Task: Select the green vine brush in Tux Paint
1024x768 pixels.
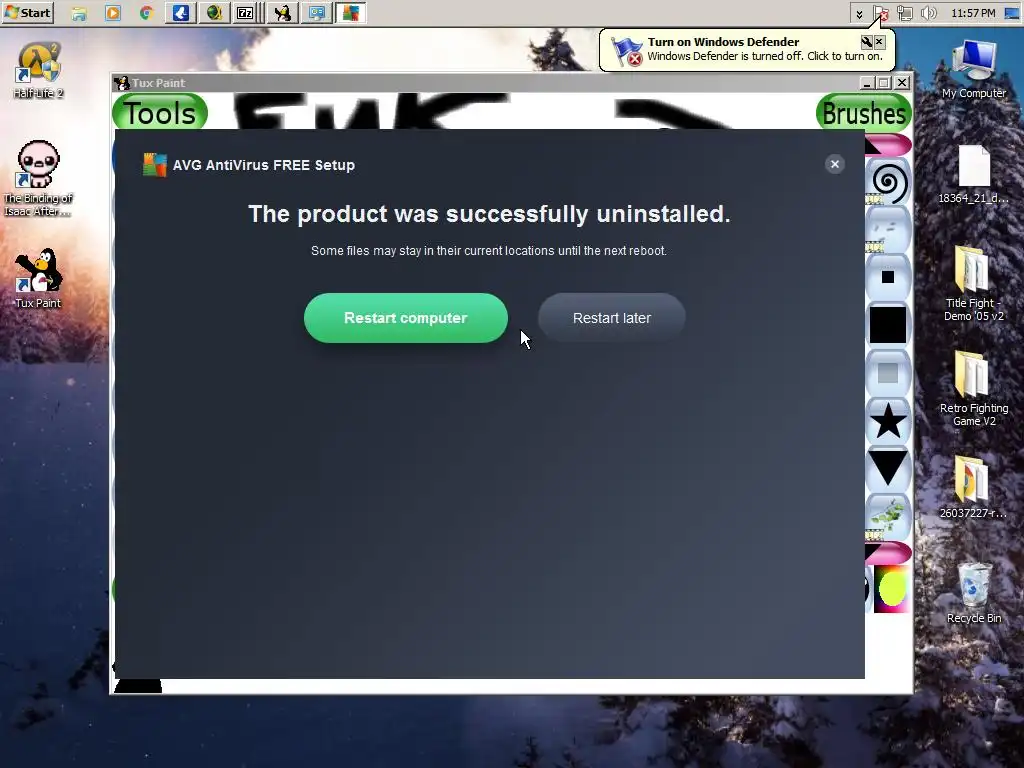Action: coord(888,517)
